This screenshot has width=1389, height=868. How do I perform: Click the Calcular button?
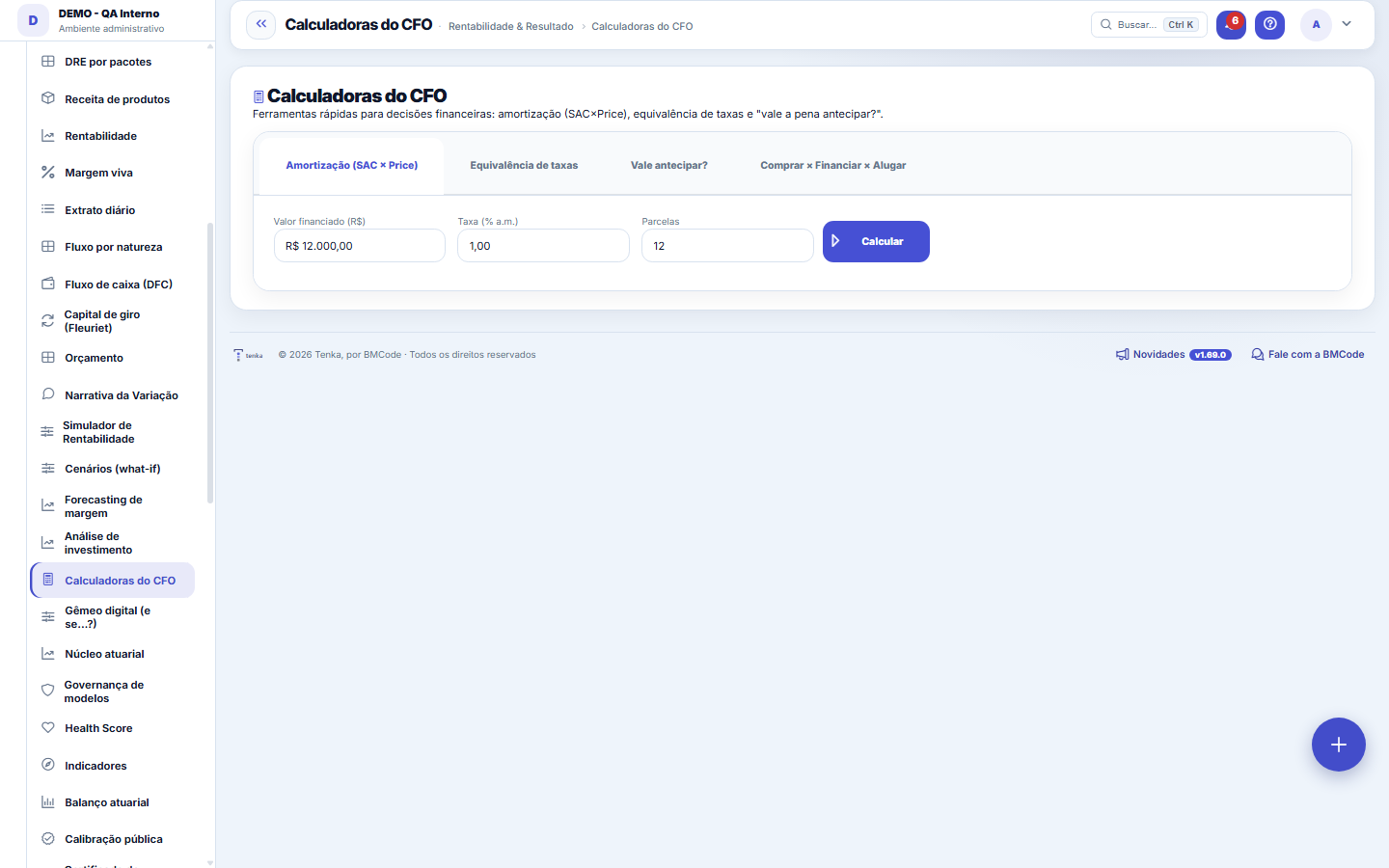(876, 241)
